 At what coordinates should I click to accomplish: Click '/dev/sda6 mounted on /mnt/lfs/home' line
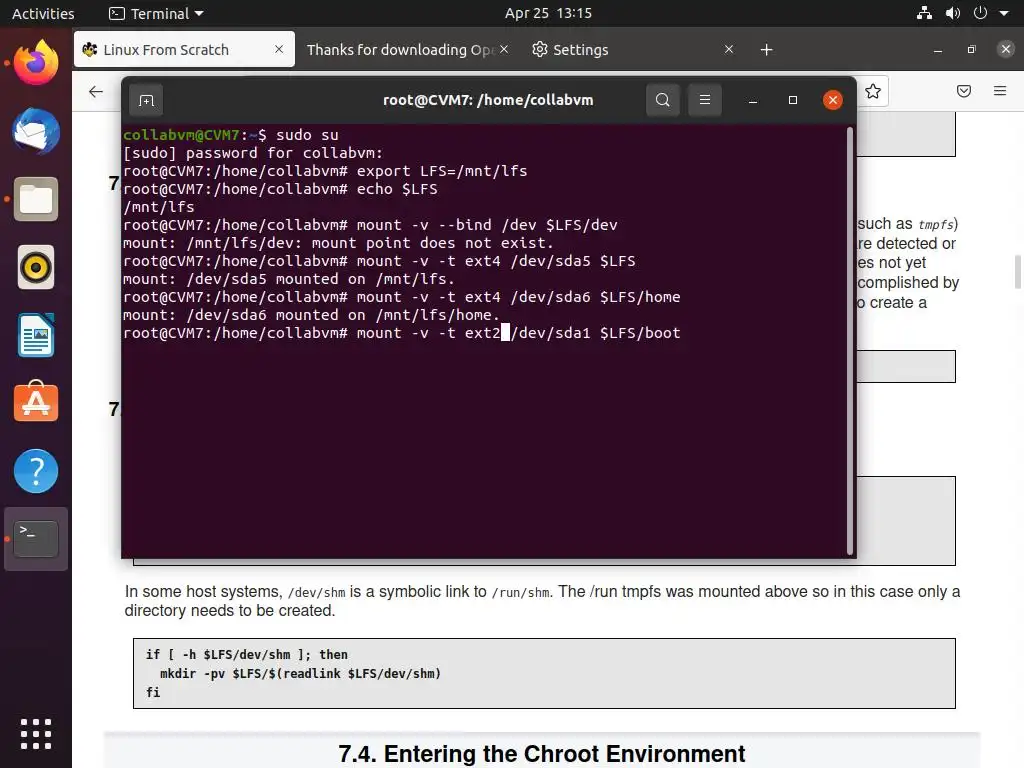(x=311, y=315)
